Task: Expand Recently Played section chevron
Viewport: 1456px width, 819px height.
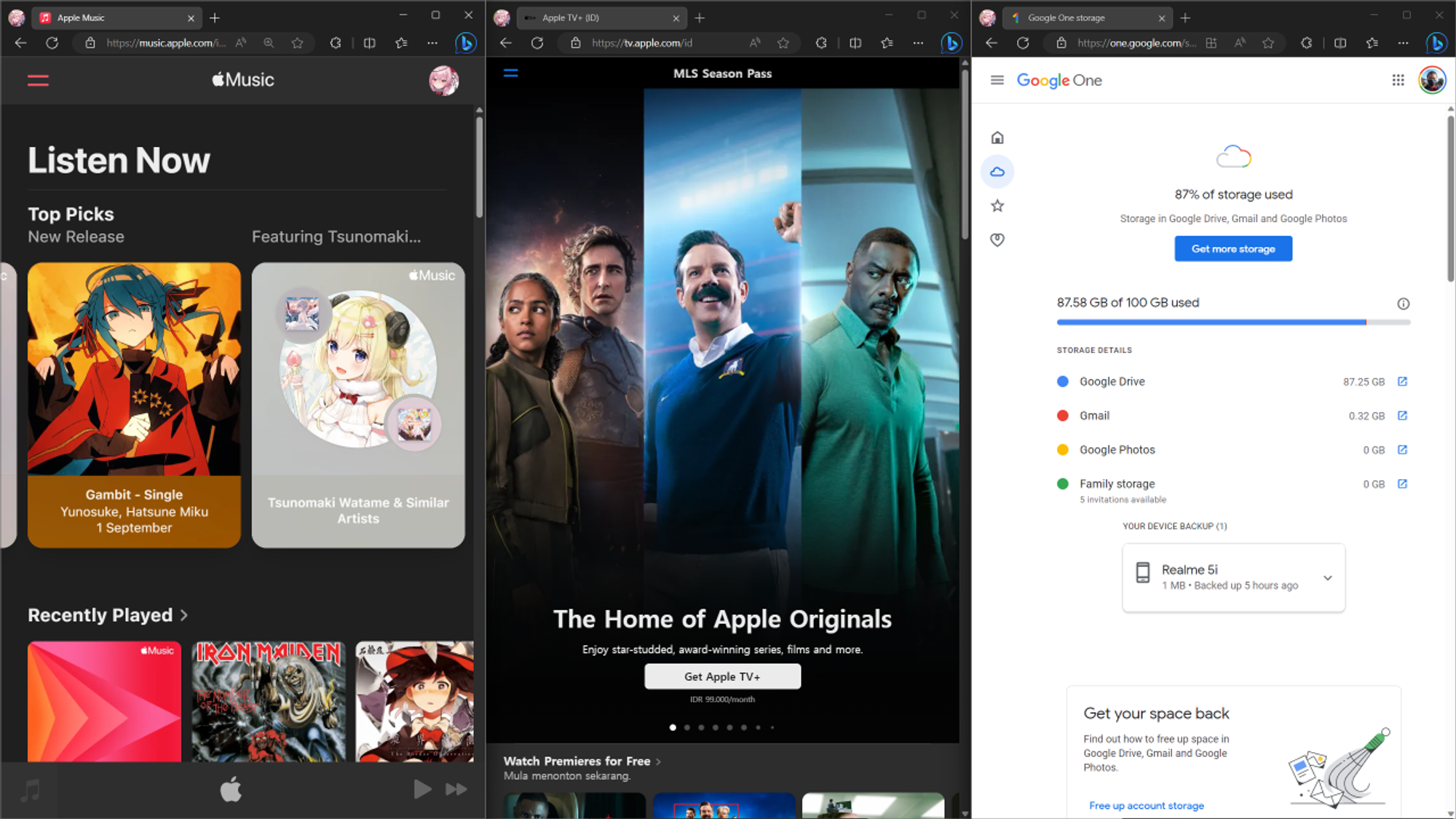Action: click(x=184, y=616)
